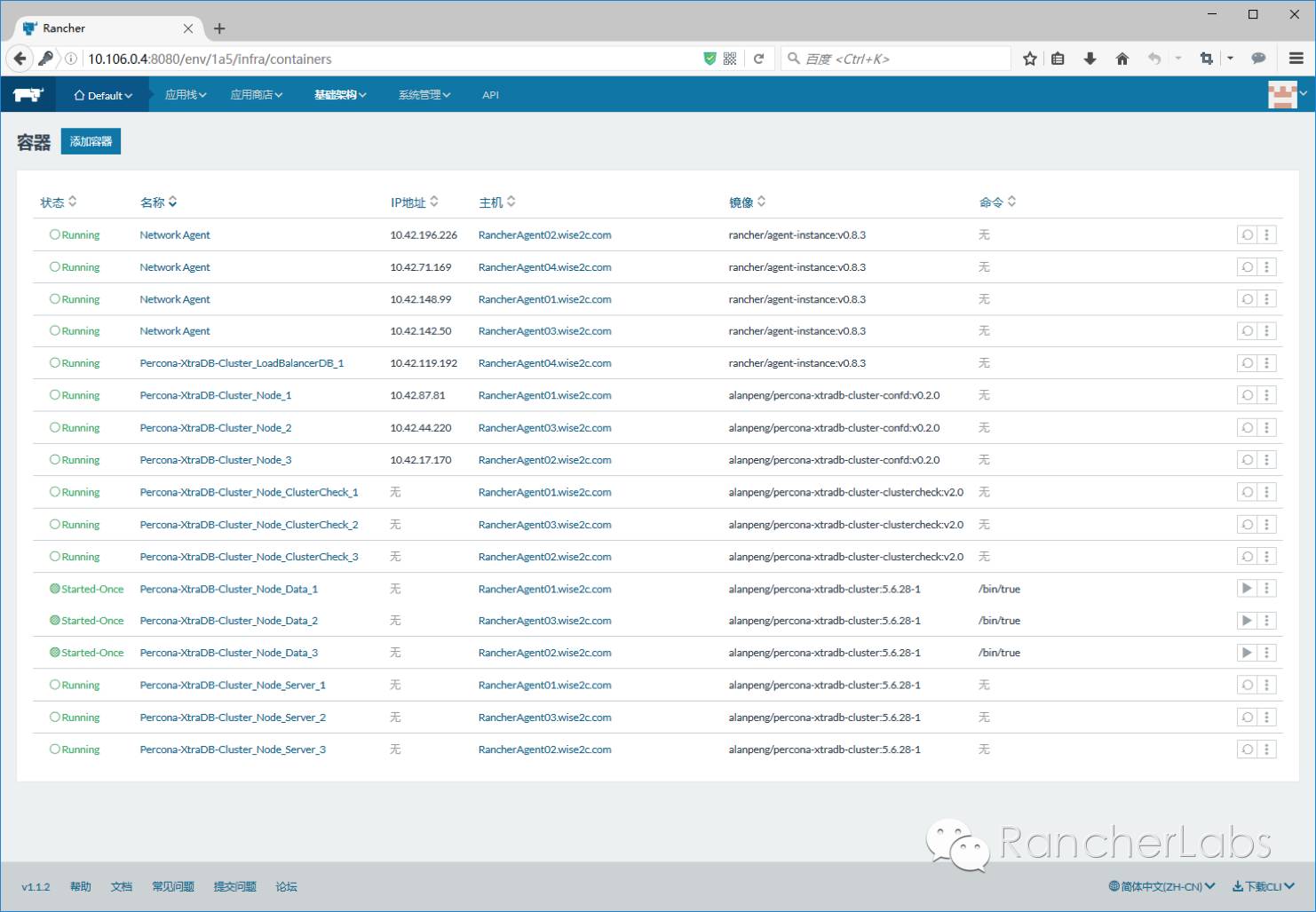This screenshot has height=912, width=1316.
Task: Open the API navigation item
Action: [x=490, y=95]
